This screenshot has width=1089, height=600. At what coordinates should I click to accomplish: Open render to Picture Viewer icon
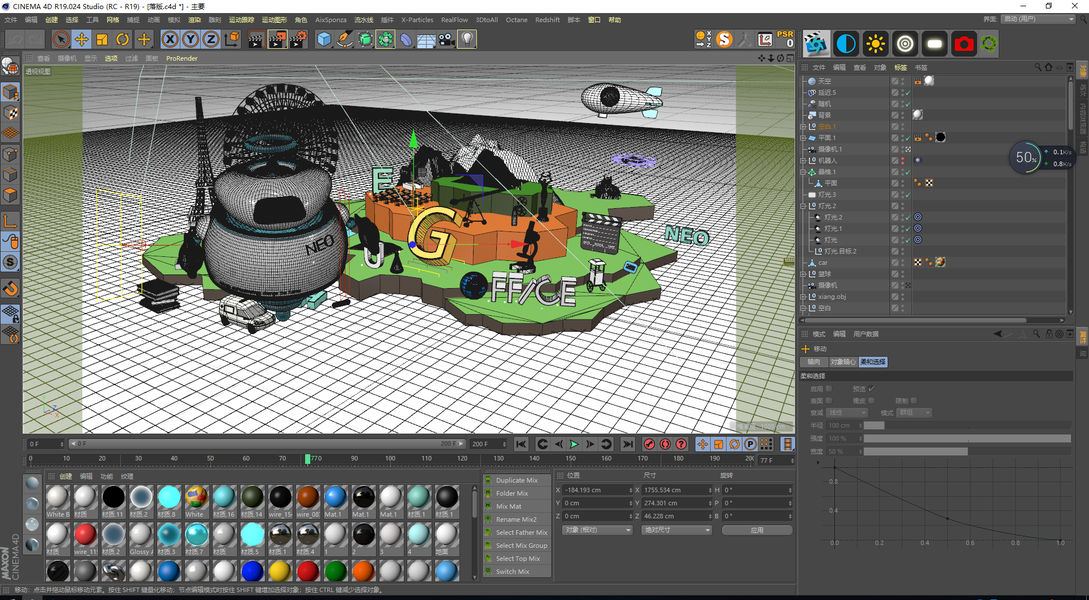click(x=277, y=39)
